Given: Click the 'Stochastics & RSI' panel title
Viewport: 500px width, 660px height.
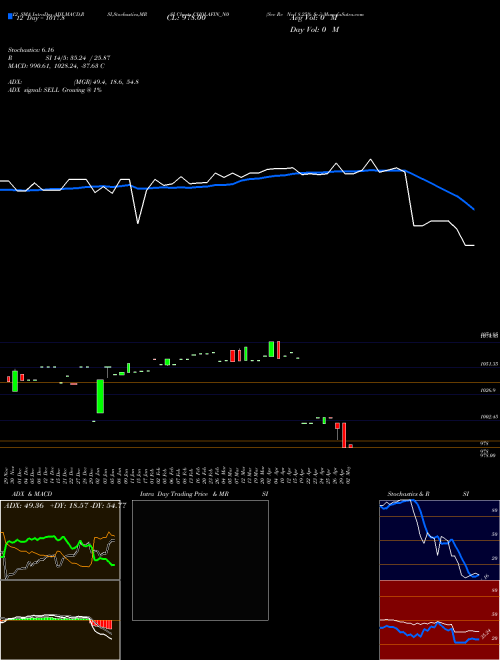Looking at the screenshot, I should (428, 494).
